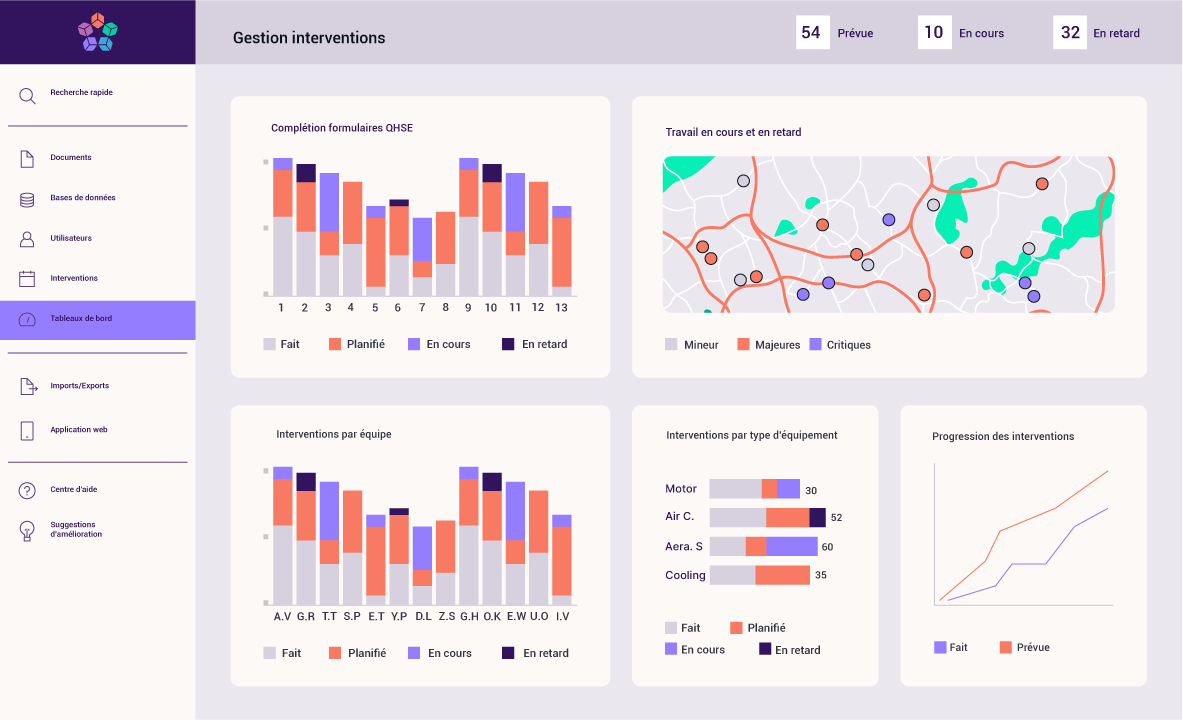
Task: Open the Bases de données database icon
Action: point(27,199)
